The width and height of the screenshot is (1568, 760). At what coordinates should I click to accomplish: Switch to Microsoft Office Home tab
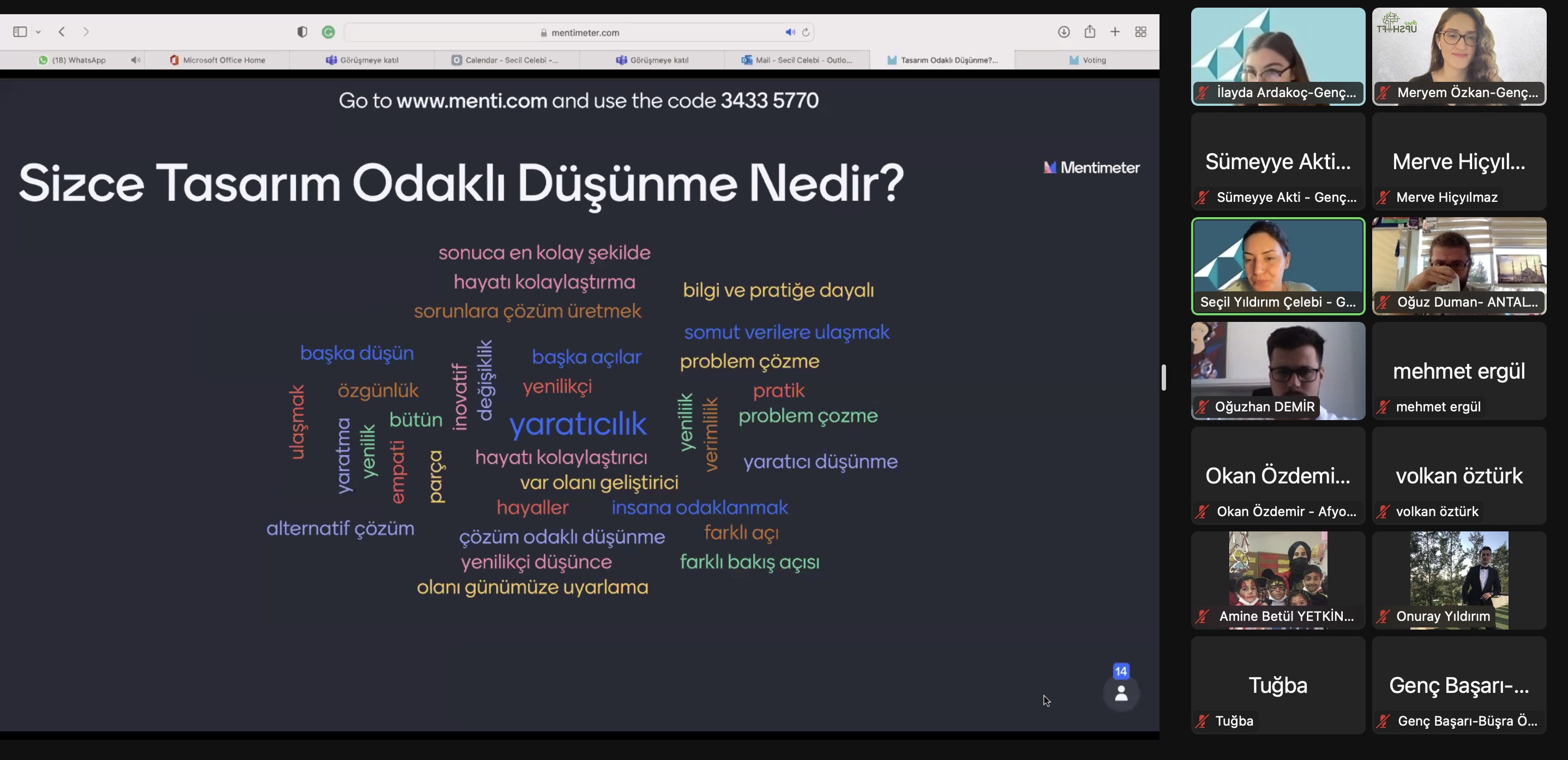tap(217, 59)
